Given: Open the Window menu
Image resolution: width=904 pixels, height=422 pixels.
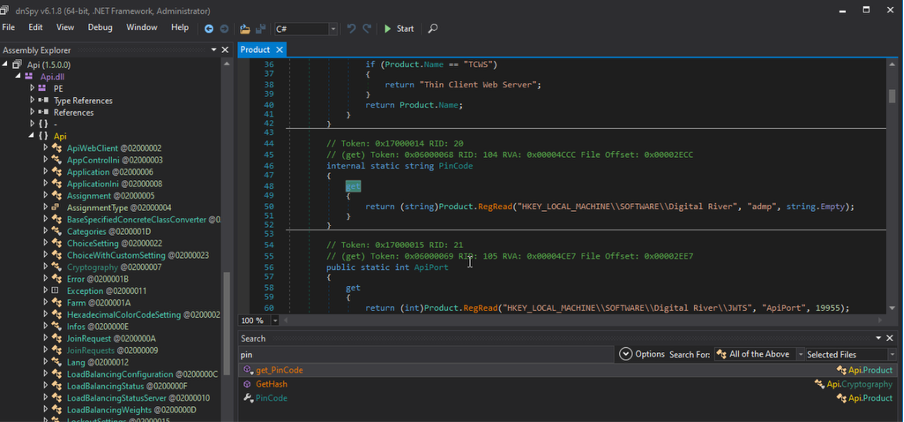Looking at the screenshot, I should [142, 27].
